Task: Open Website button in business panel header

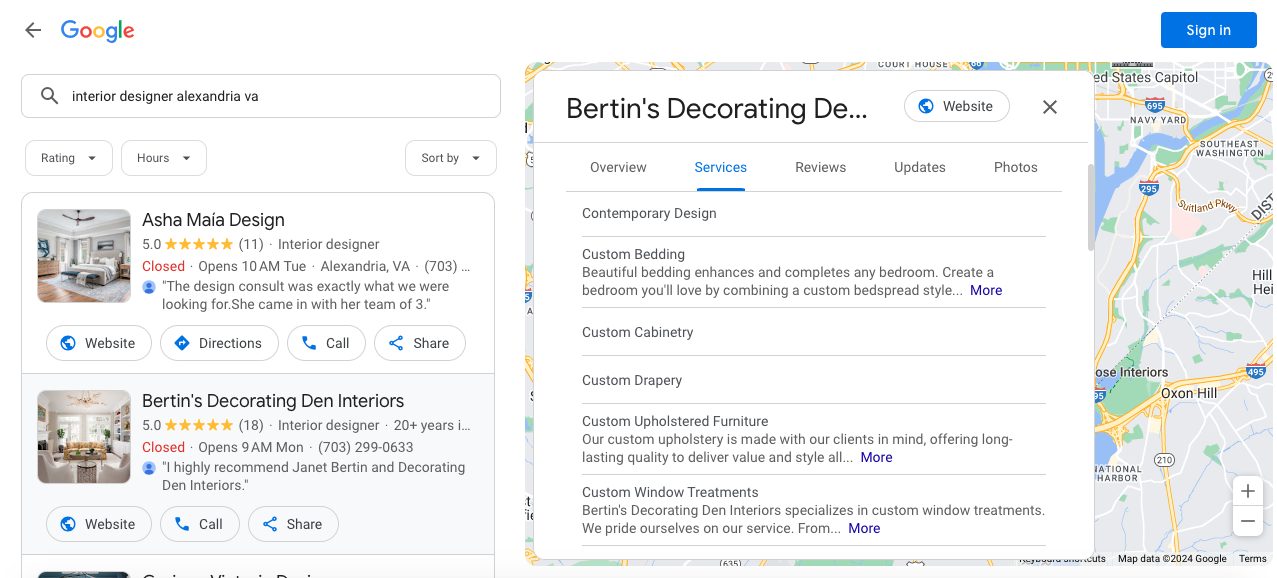Action: click(956, 106)
